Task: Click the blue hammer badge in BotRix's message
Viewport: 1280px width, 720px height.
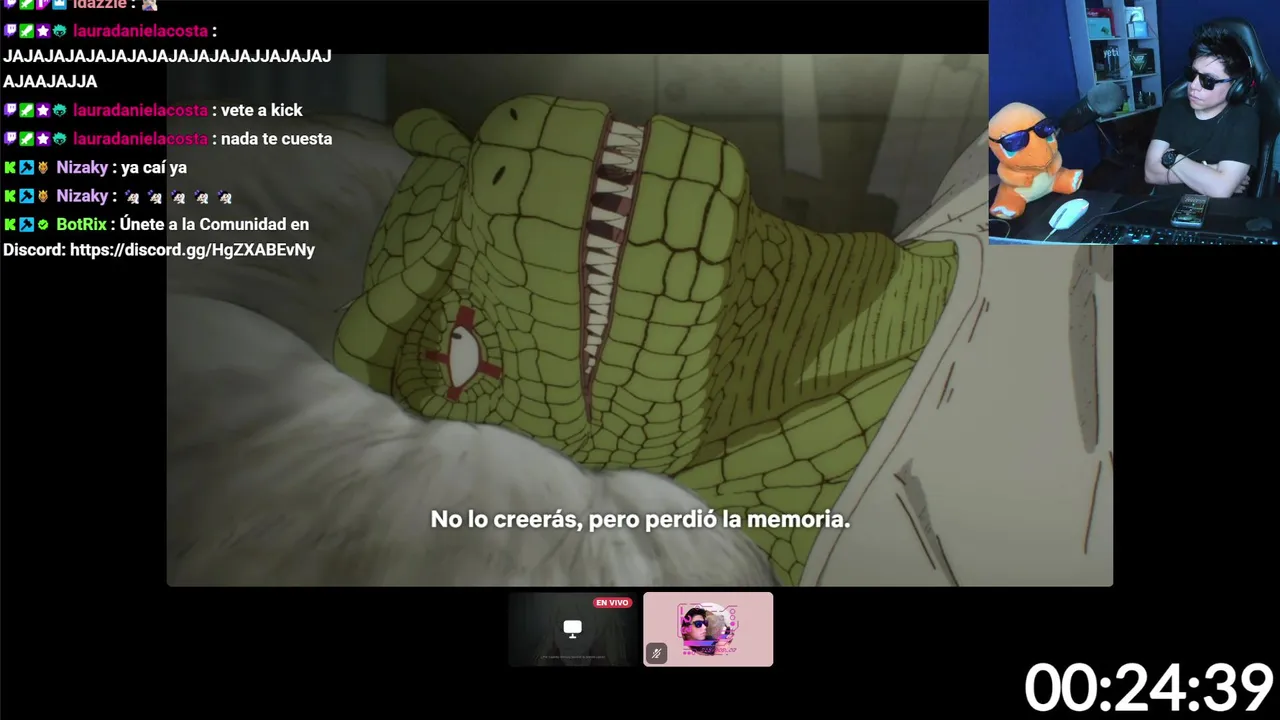Action: pyautogui.click(x=27, y=225)
